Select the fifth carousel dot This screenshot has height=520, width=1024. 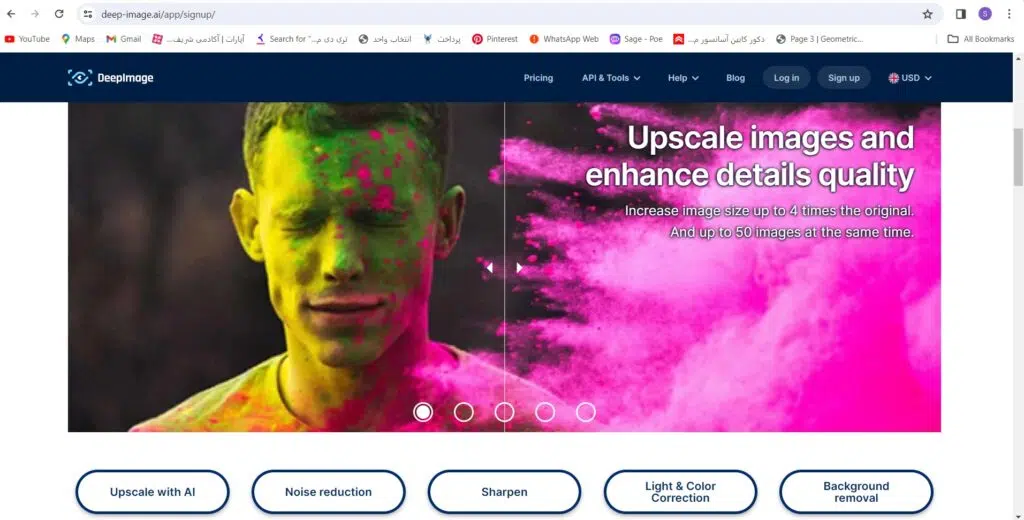586,412
